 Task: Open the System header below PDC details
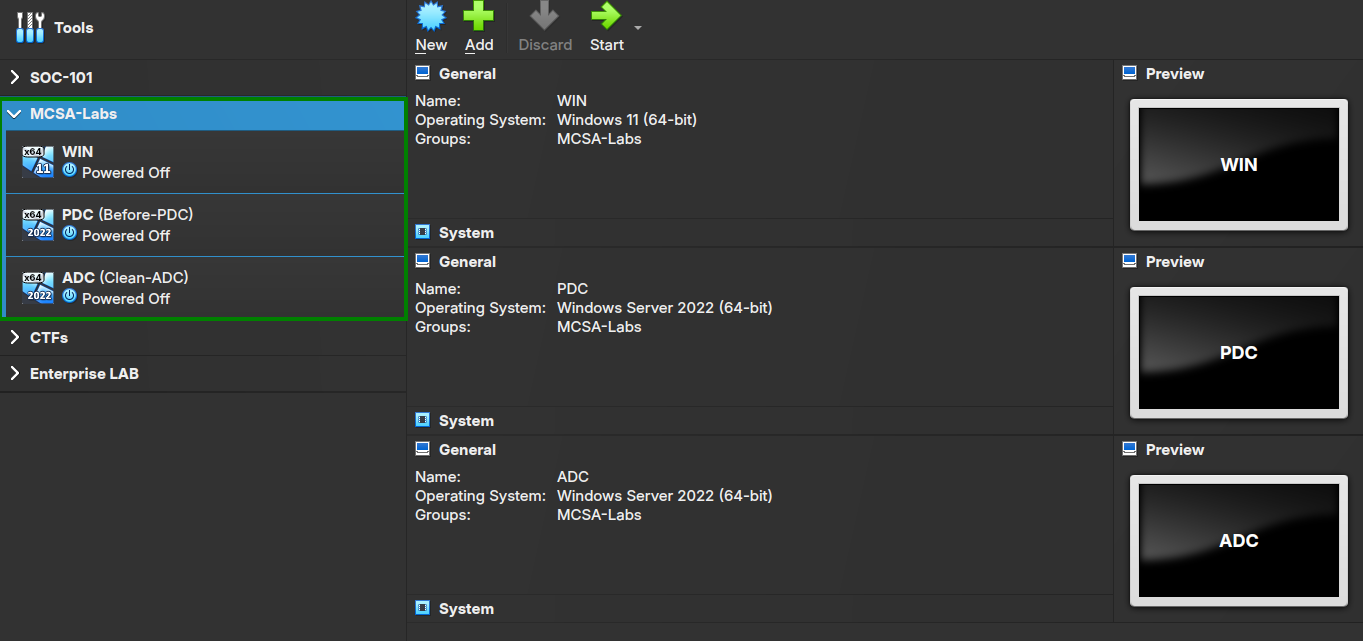coord(466,421)
